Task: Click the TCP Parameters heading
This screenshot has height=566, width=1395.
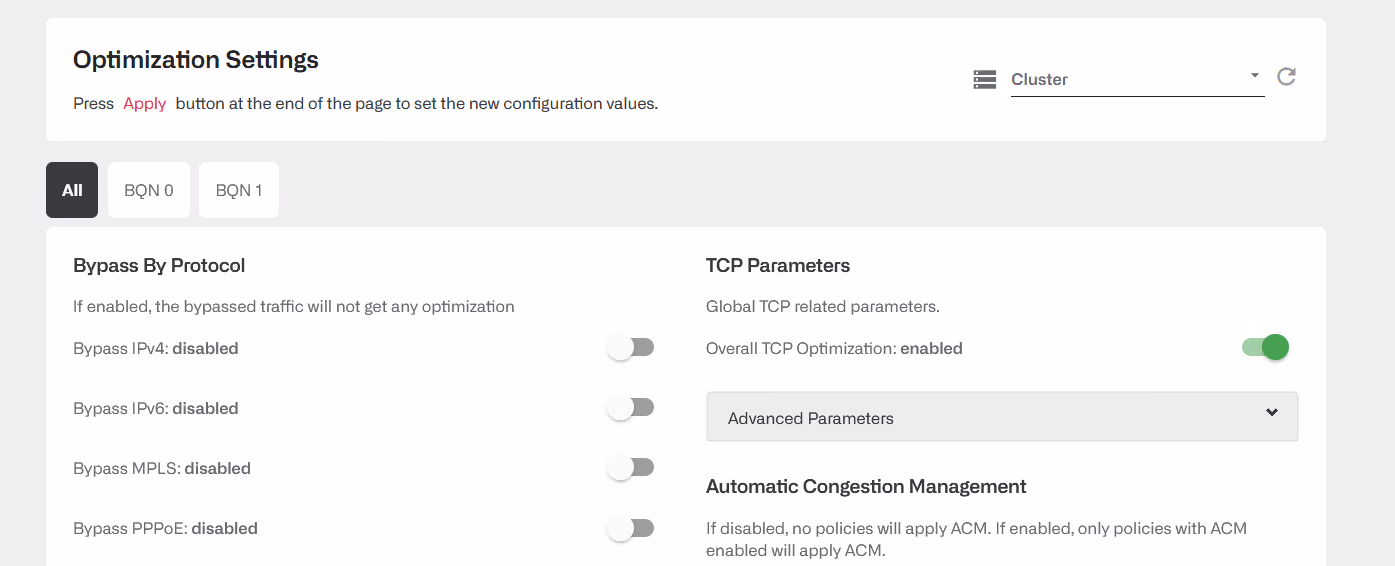Action: pos(778,266)
